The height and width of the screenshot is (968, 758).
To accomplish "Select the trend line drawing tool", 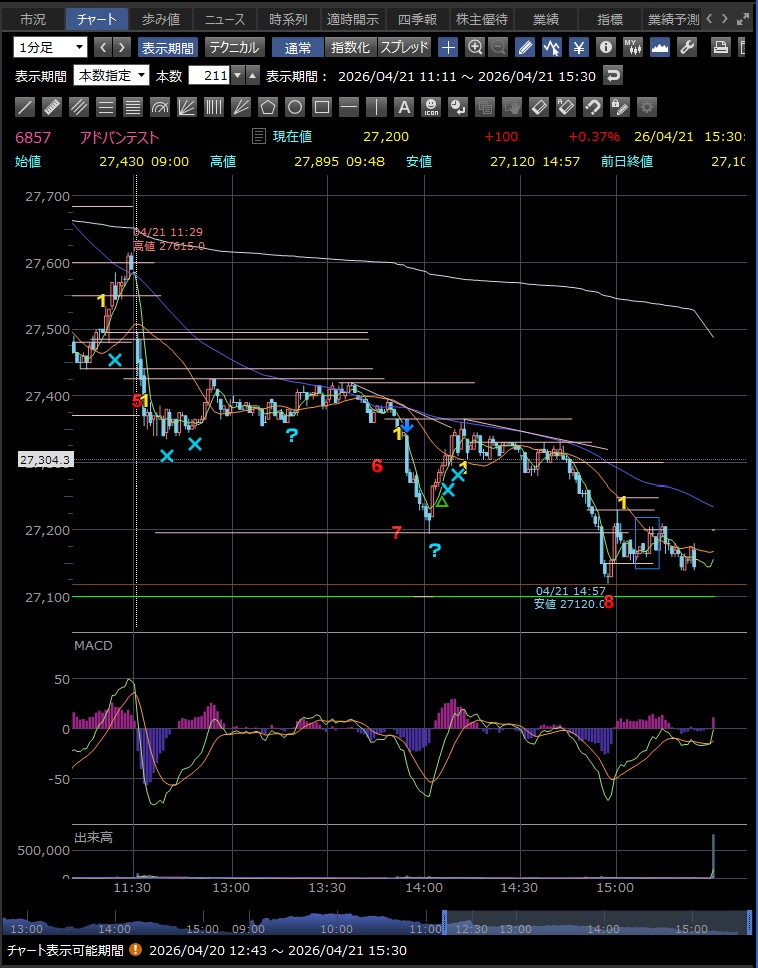I will (x=26, y=107).
